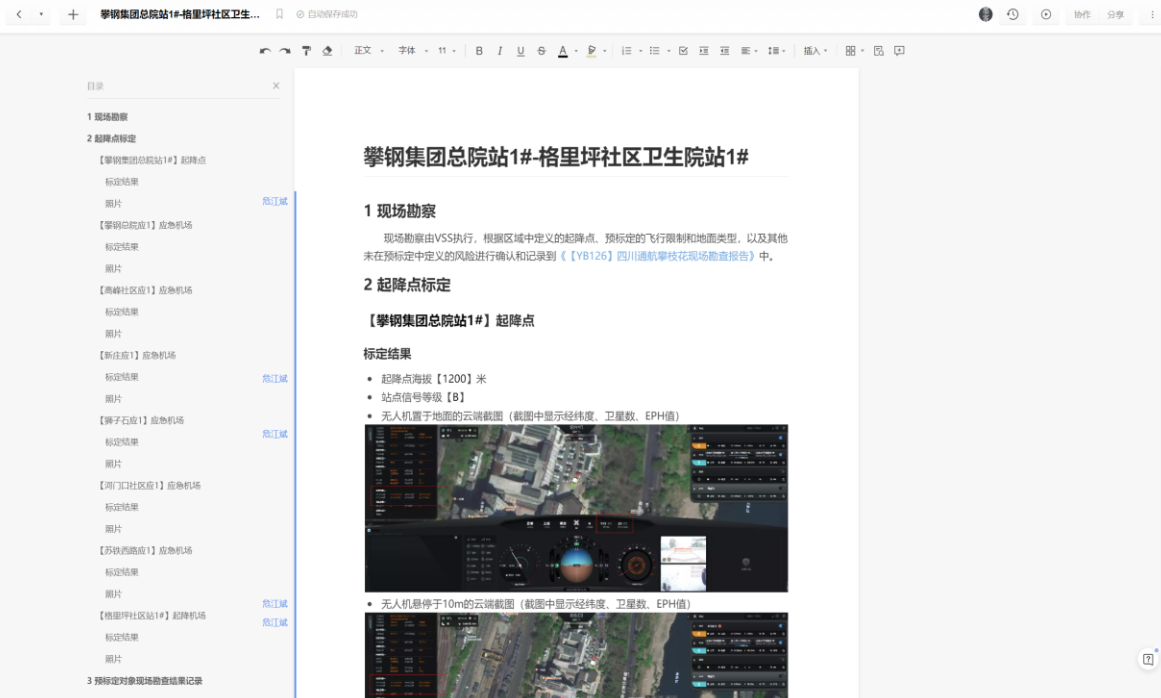This screenshot has height=698, width=1161.
Task: Jump to outline item 1 现场勘察
Action: [x=107, y=117]
